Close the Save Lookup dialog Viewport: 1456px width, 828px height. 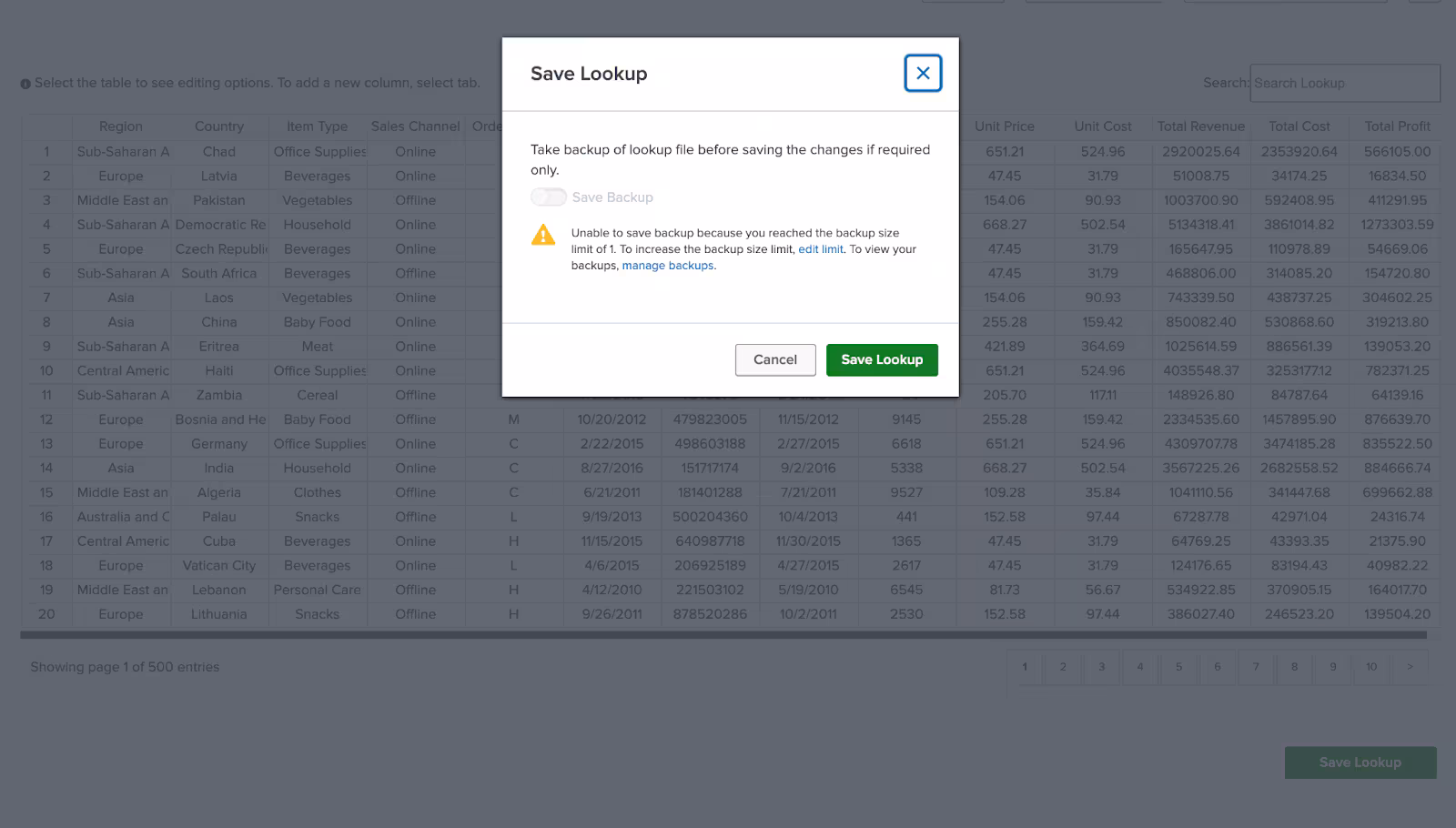point(922,74)
